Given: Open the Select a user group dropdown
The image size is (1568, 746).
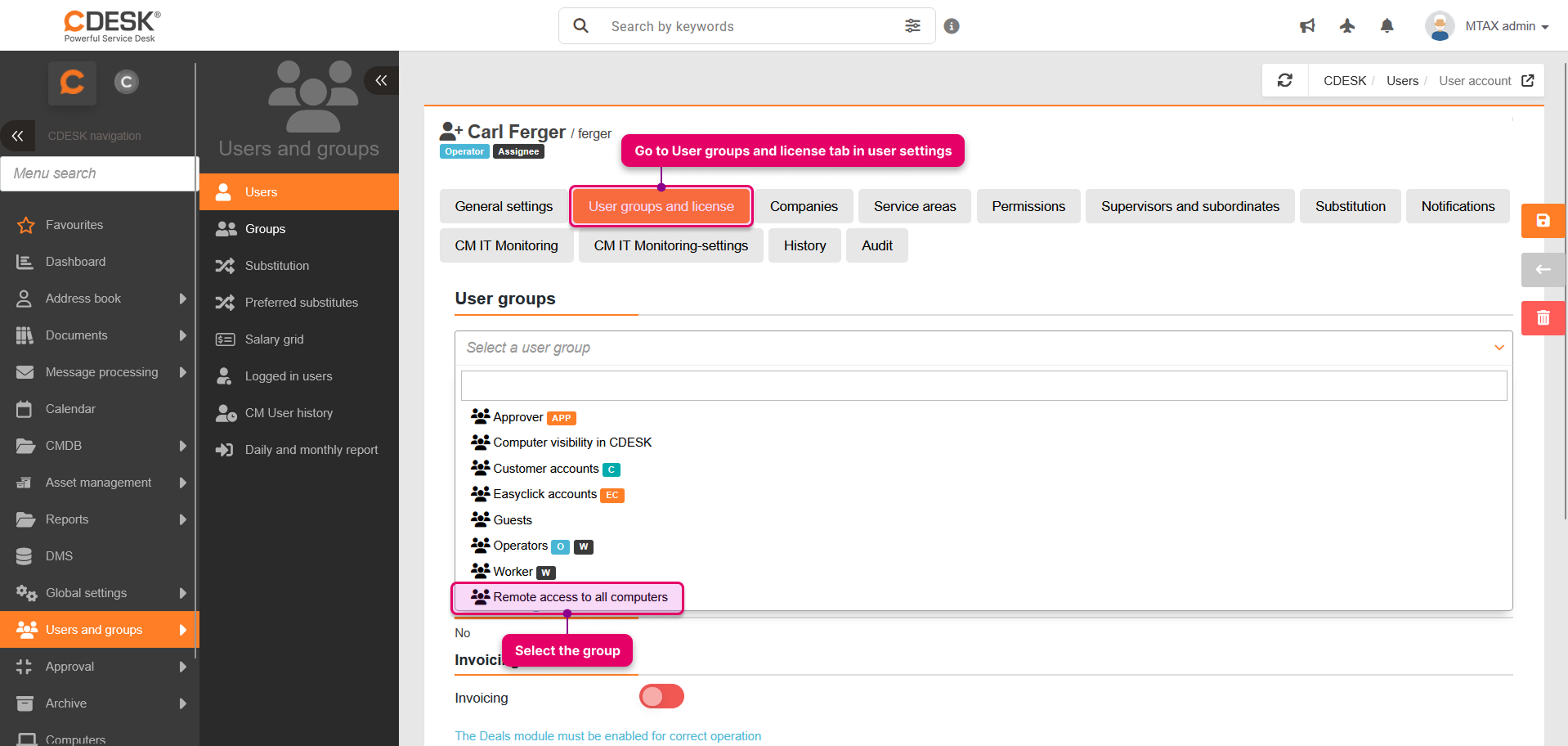Looking at the screenshot, I should [983, 348].
